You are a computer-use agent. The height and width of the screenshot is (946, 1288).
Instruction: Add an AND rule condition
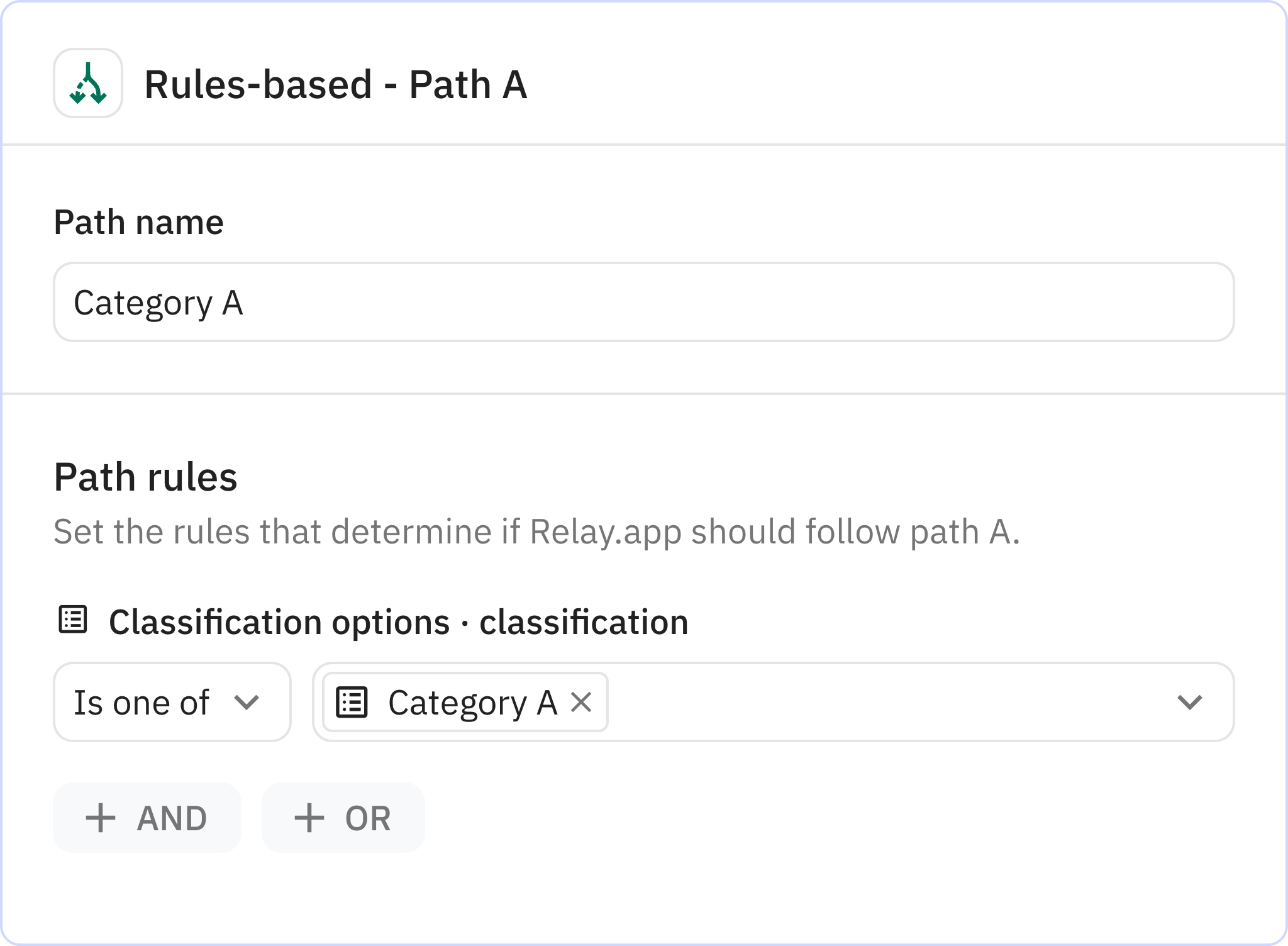(147, 818)
